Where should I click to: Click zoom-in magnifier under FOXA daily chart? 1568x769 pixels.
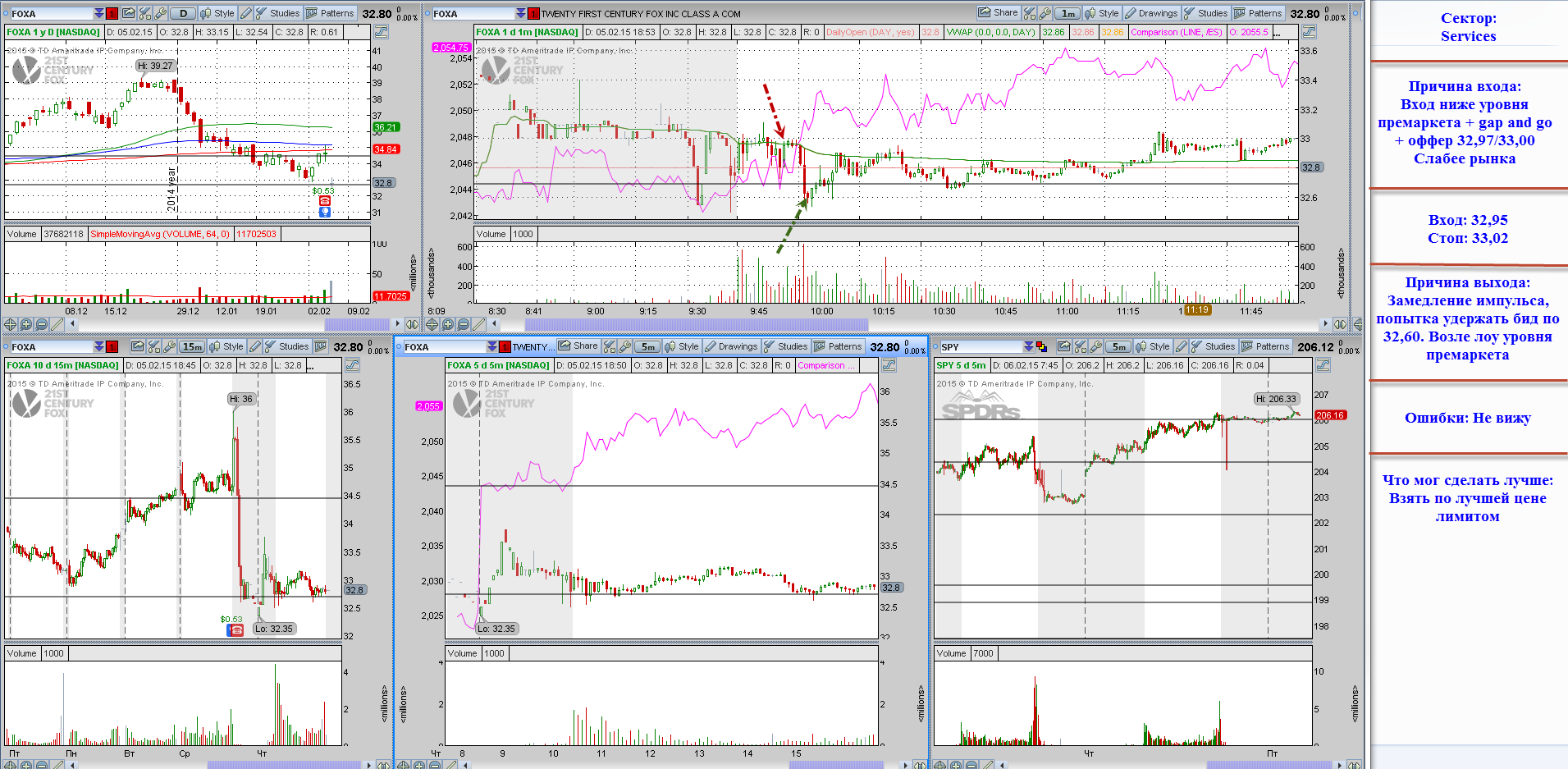pyautogui.click(x=25, y=324)
